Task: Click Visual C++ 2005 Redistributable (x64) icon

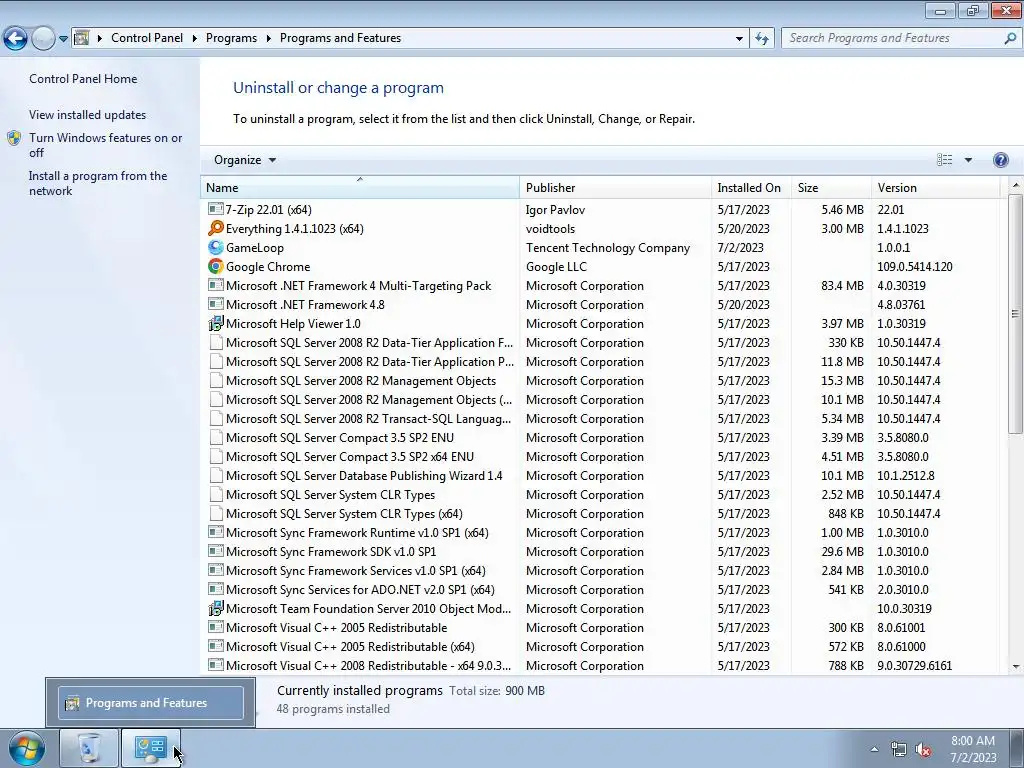Action: pos(216,646)
